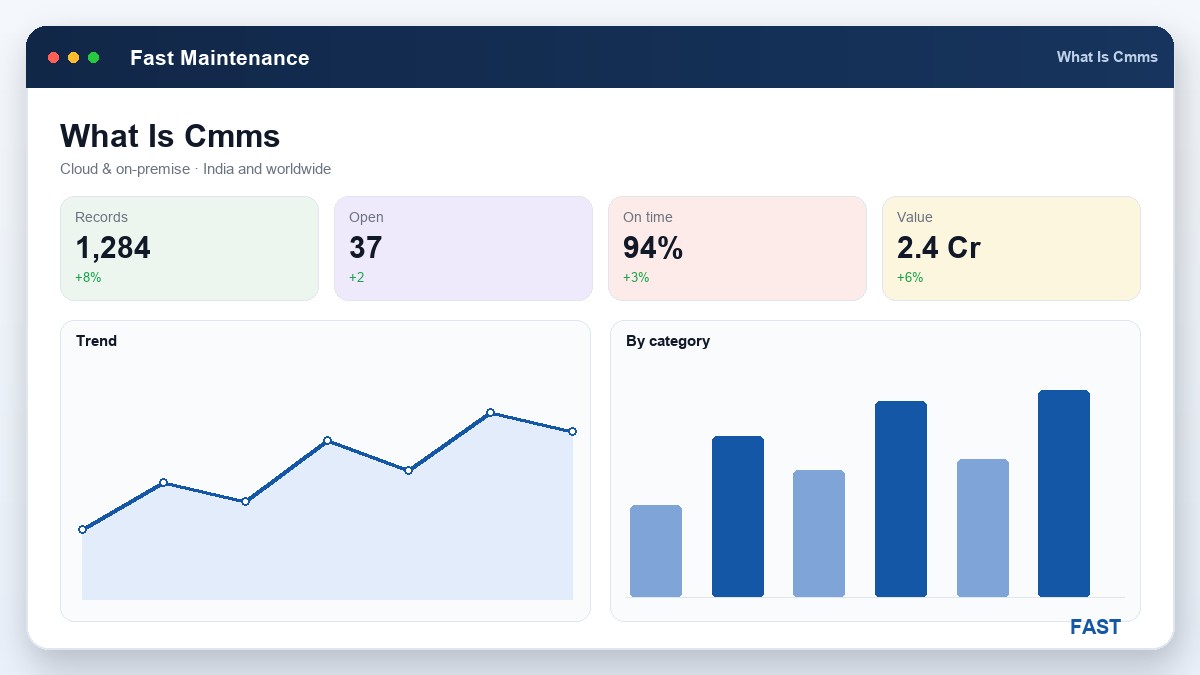Image resolution: width=1200 pixels, height=675 pixels.
Task: Click the tallest bar in By category chart
Action: pos(1064,494)
